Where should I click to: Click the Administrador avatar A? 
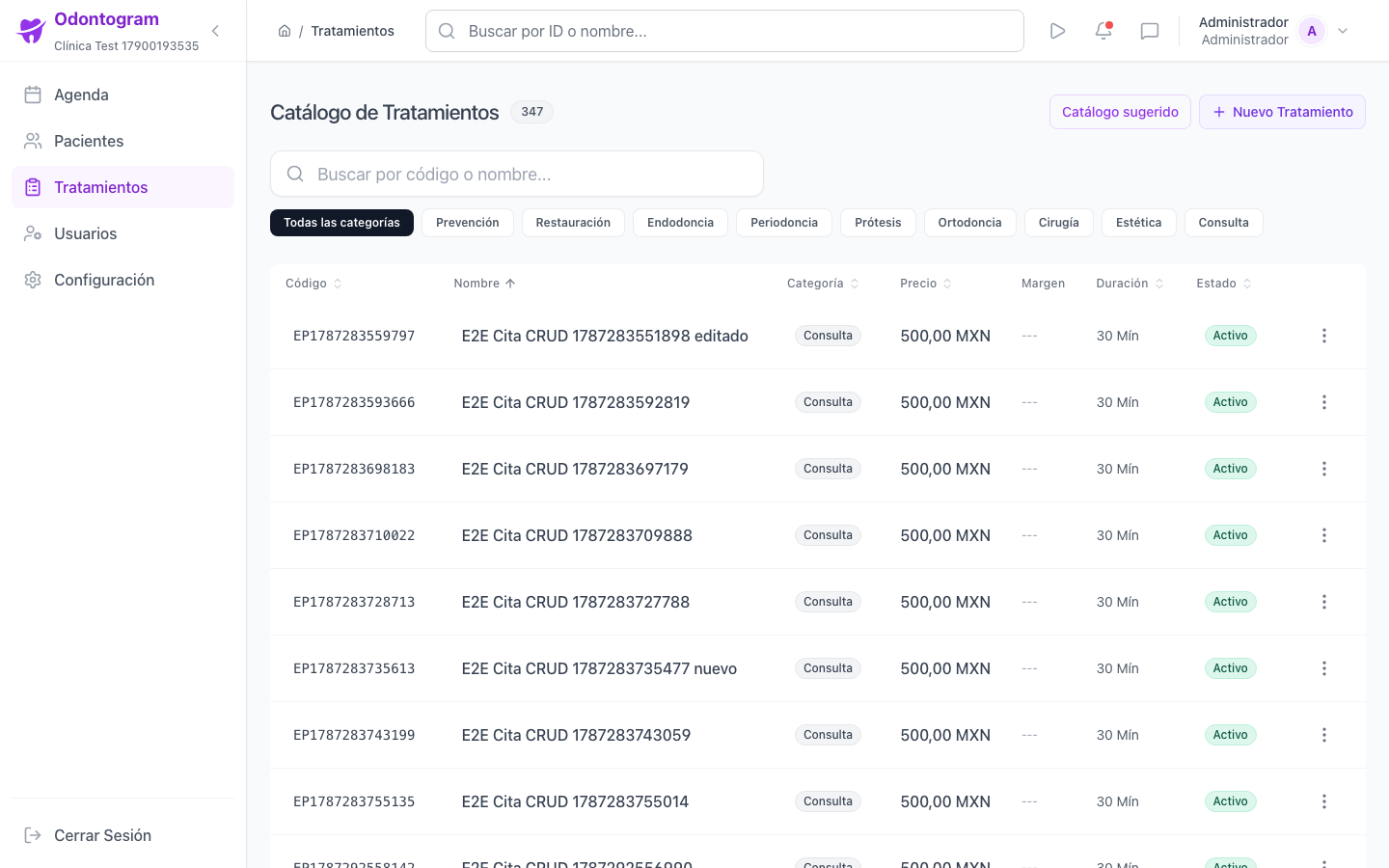click(1312, 31)
